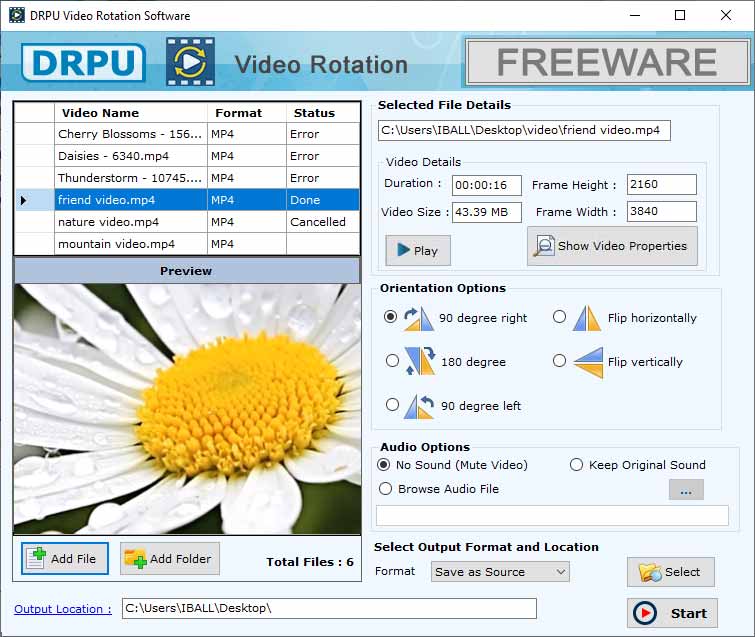
Task: Click the daisy preview image
Action: click(187, 409)
